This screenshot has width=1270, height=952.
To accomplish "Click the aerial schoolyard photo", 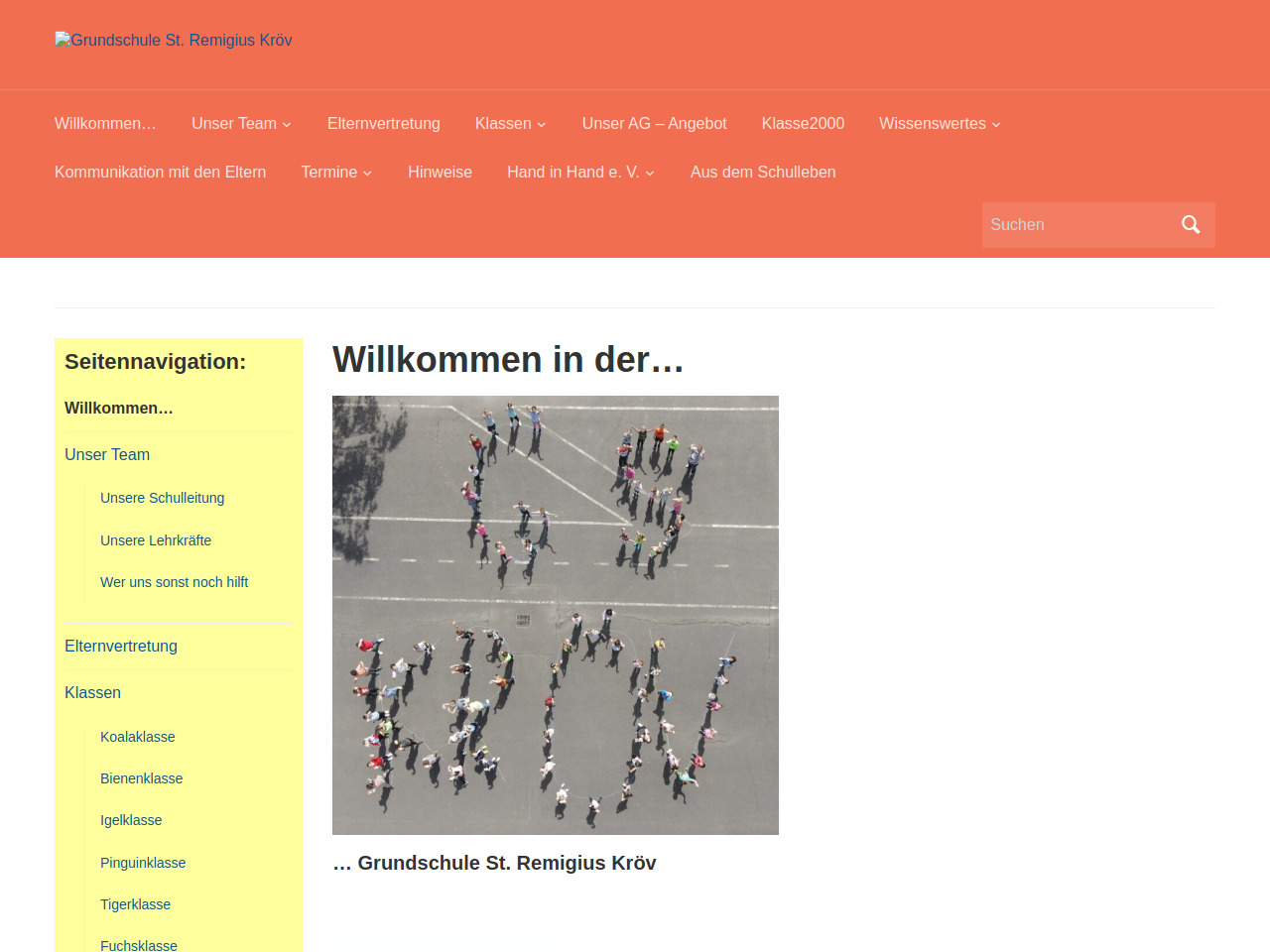I will [555, 615].
